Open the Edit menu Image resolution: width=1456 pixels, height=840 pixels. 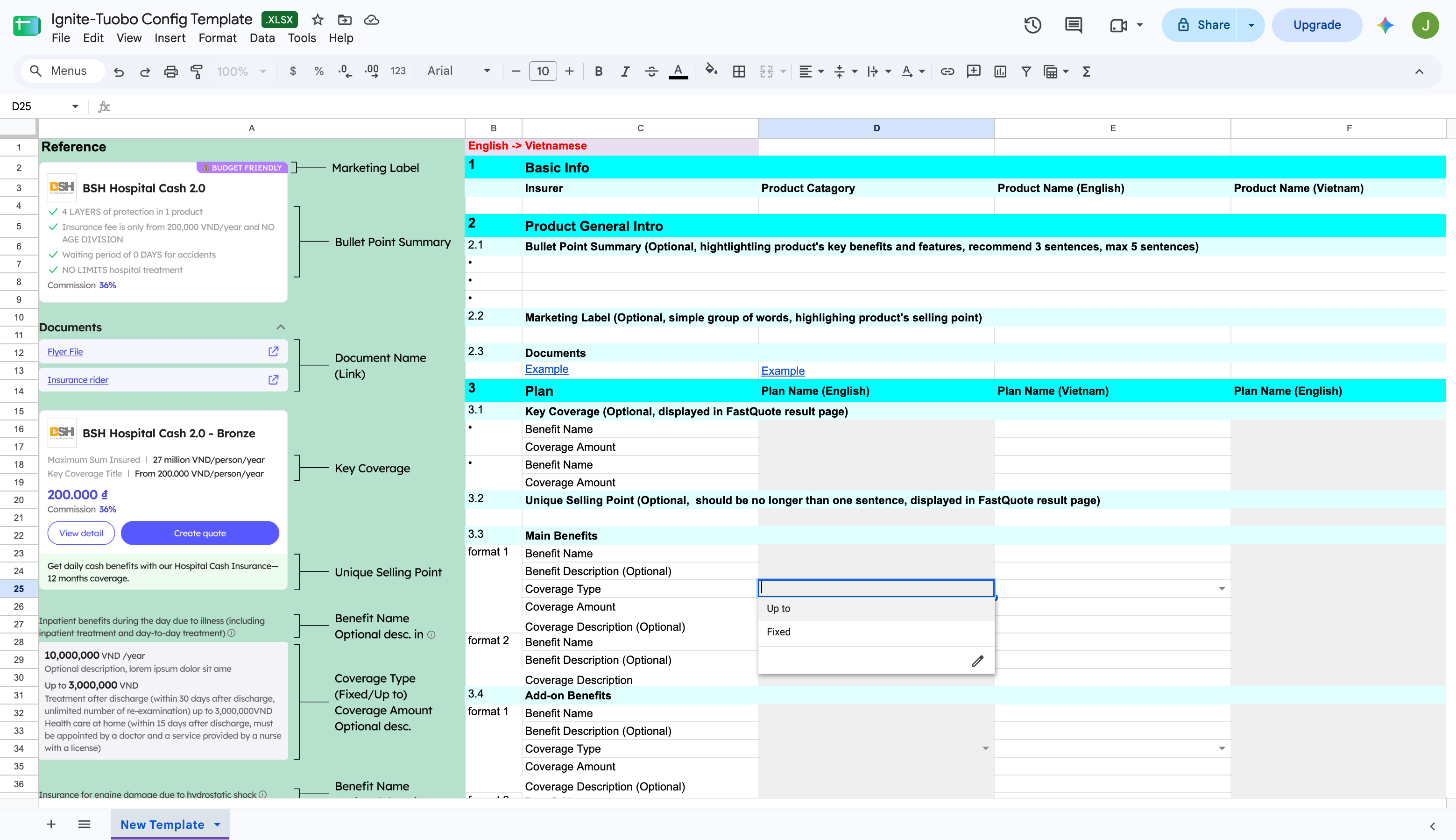coord(93,38)
